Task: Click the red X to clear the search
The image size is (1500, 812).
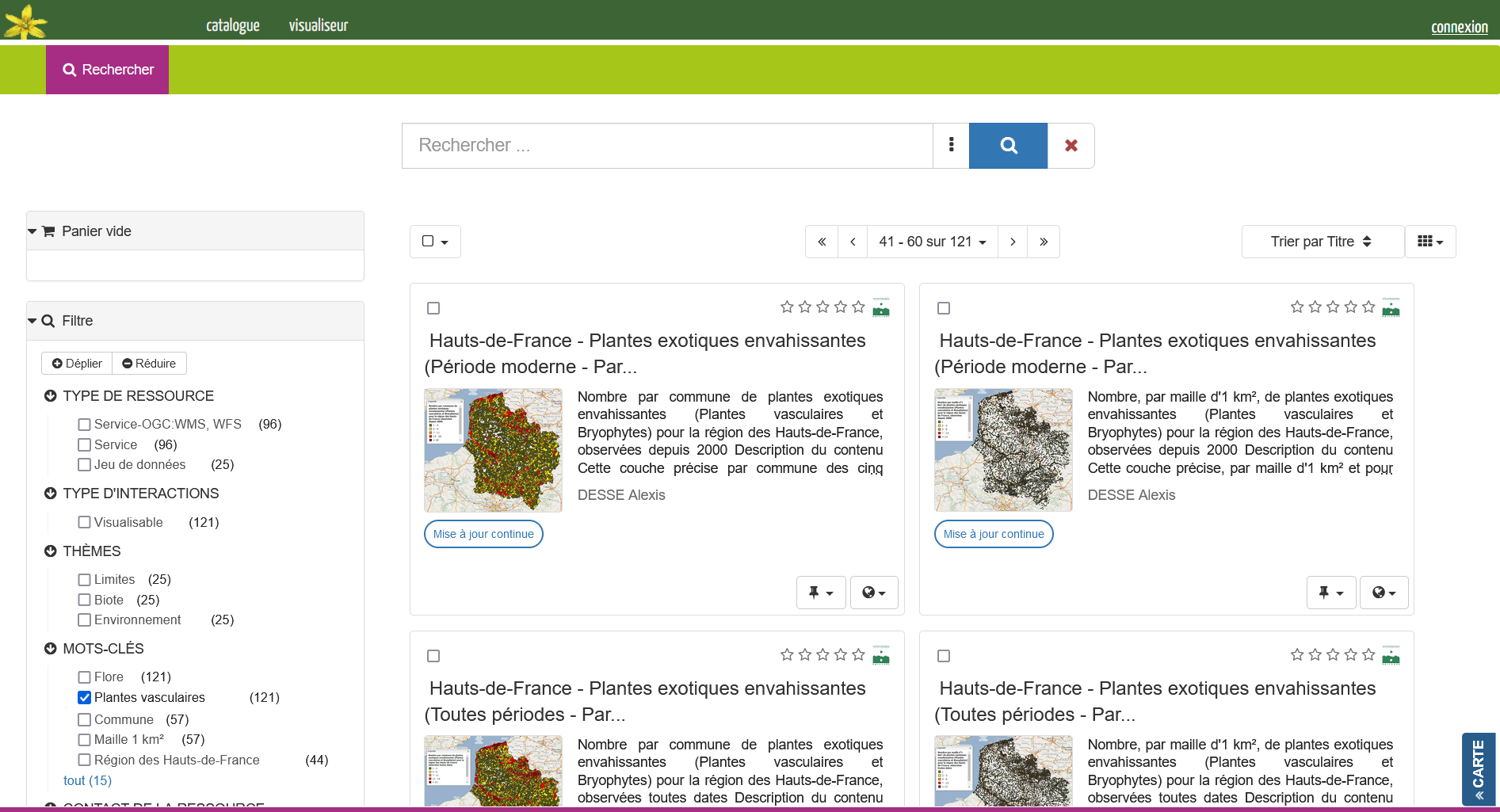Action: [x=1071, y=145]
